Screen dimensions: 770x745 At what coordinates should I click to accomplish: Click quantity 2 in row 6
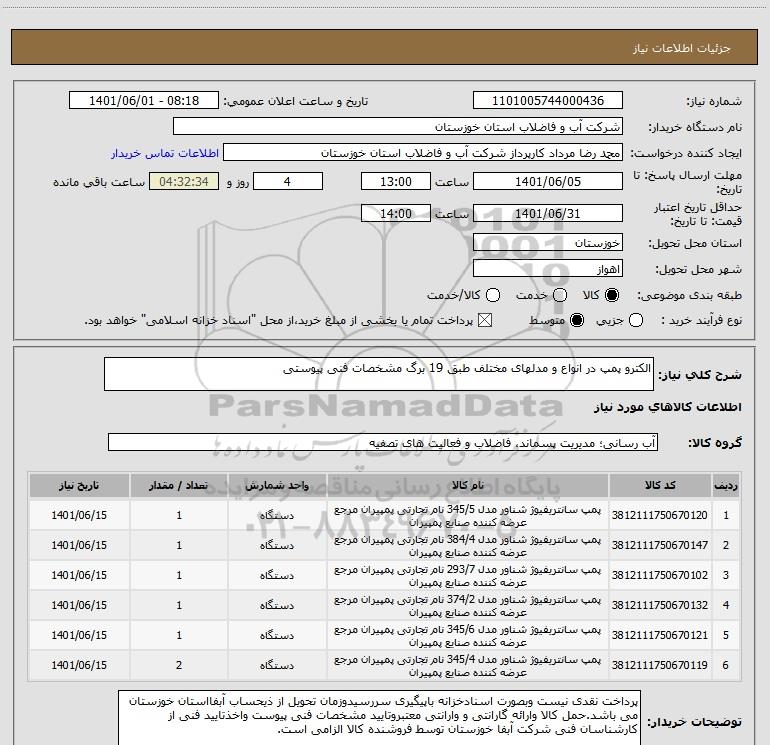pos(179,665)
